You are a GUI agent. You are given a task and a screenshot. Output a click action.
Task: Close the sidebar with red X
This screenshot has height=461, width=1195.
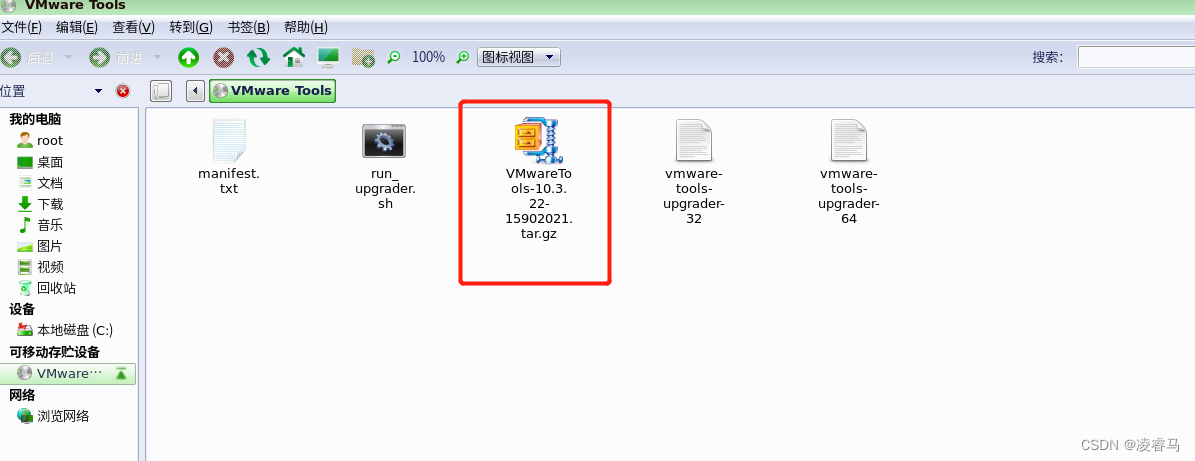tap(123, 91)
